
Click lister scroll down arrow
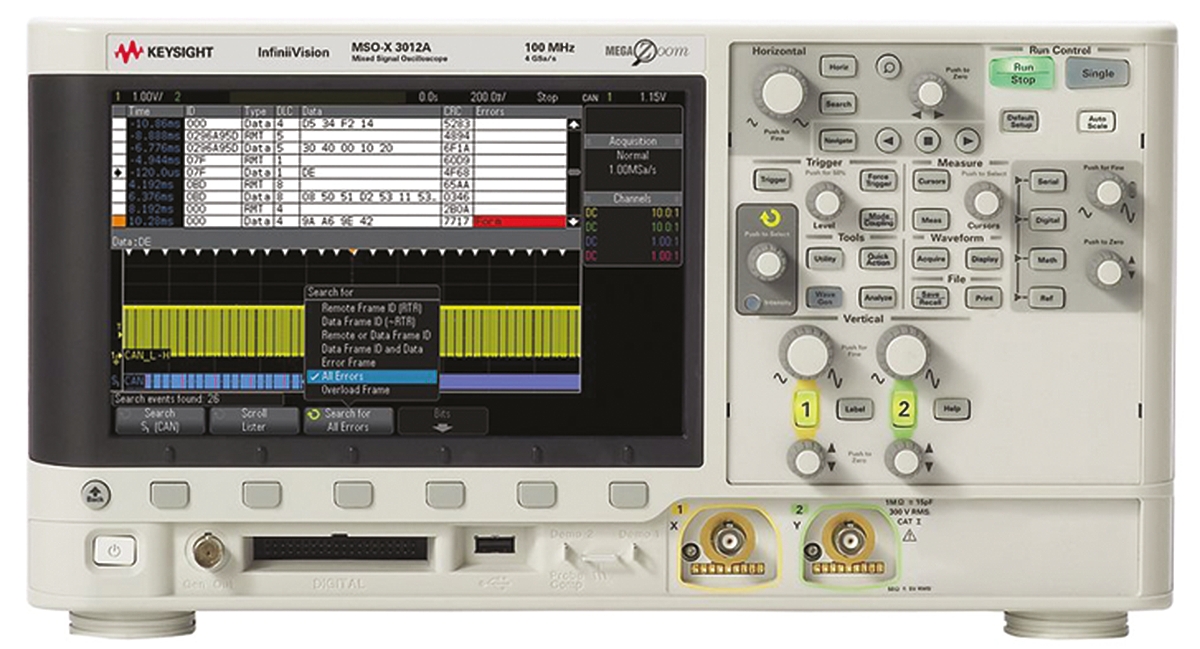[x=574, y=220]
